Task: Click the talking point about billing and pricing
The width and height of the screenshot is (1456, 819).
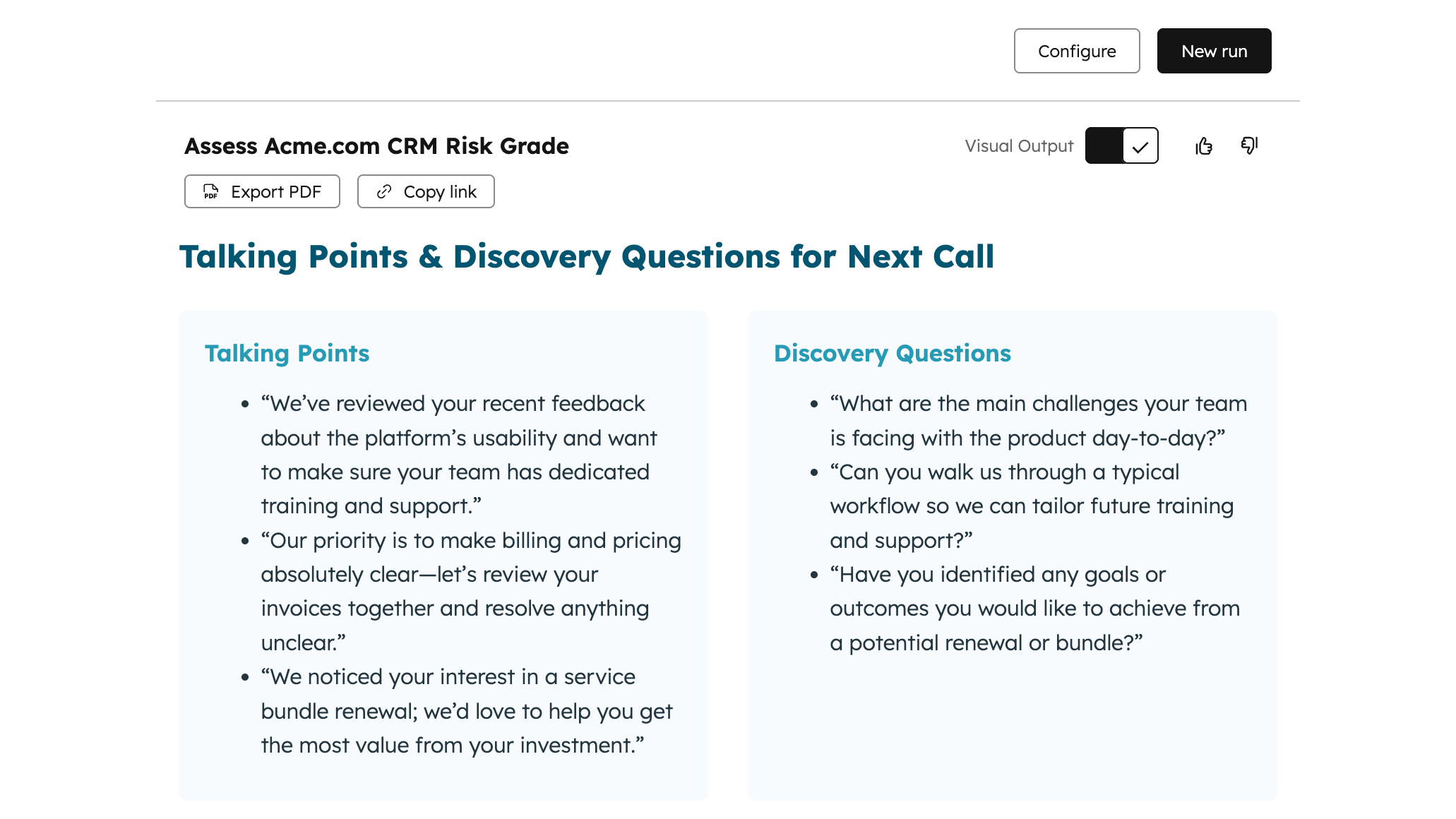Action: pyautogui.click(x=470, y=591)
